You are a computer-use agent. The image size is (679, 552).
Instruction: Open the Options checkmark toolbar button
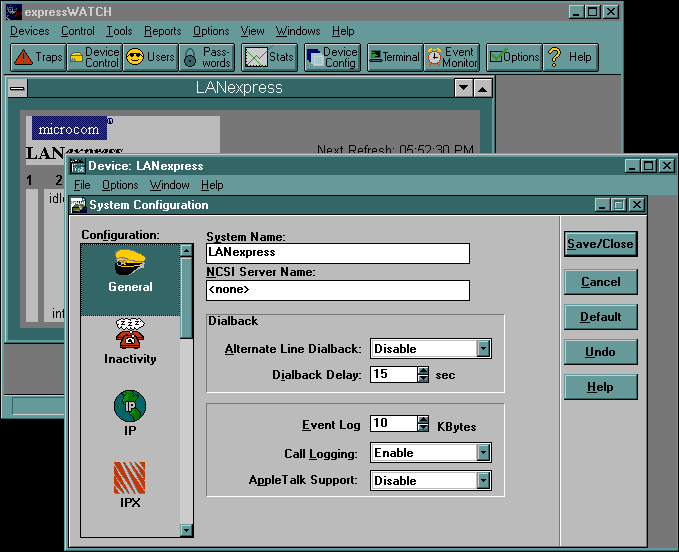(514, 57)
